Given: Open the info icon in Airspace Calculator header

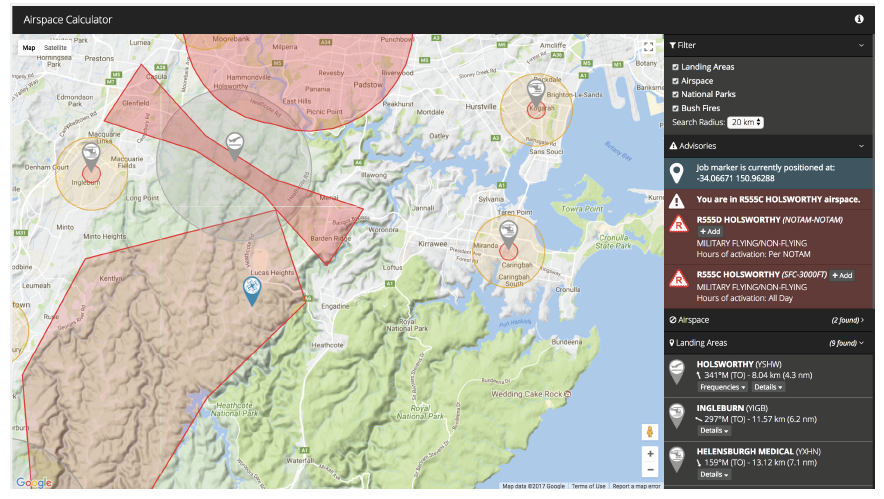Looking at the screenshot, I should click(859, 19).
